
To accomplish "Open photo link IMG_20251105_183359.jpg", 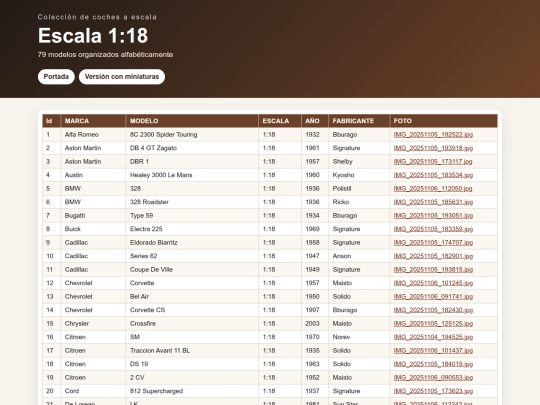I will pos(433,229).
